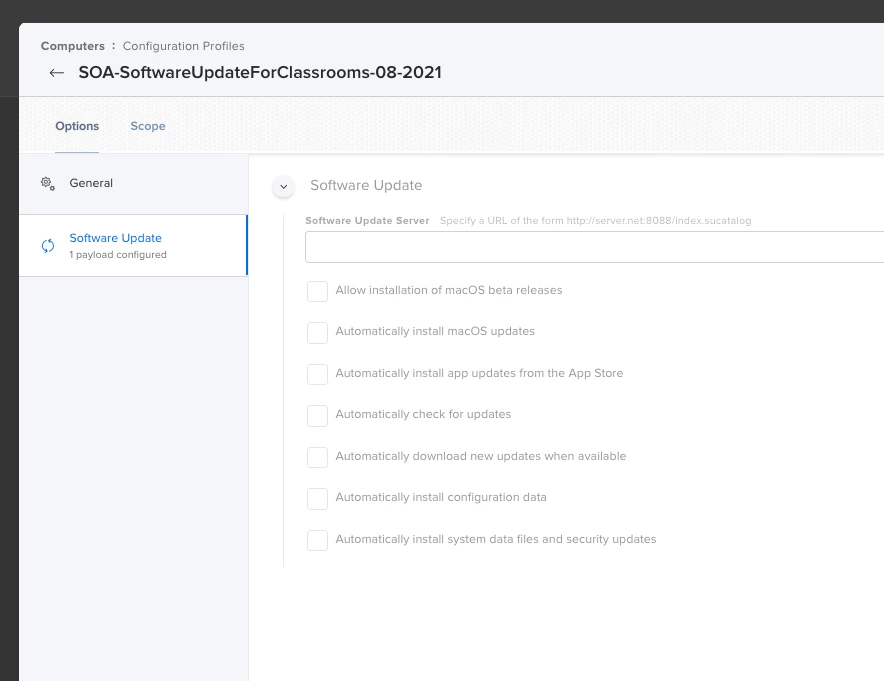This screenshot has height=681, width=884.
Task: Click the Software Update sync icon
Action: pos(48,246)
